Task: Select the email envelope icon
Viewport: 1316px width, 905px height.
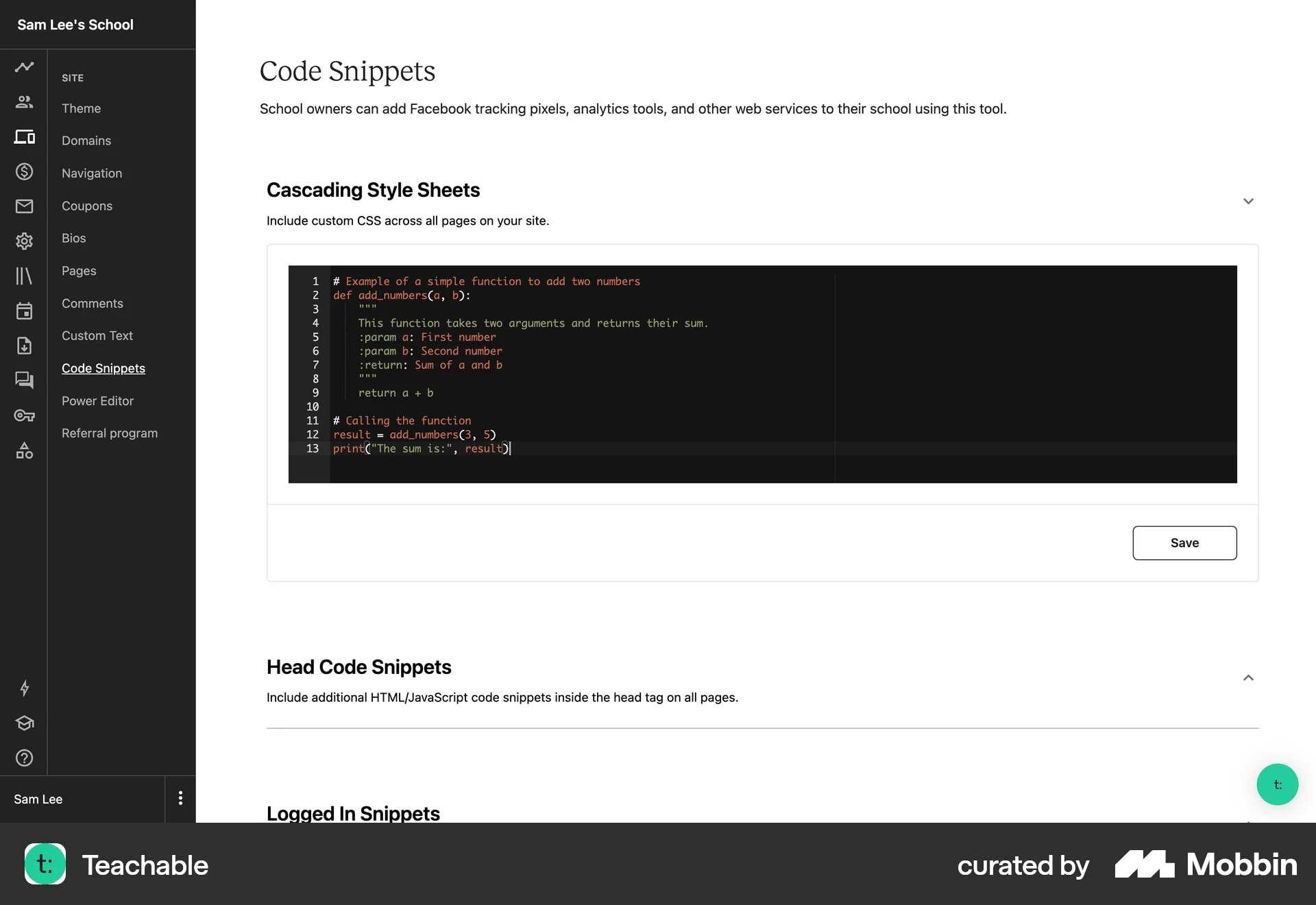Action: point(25,206)
